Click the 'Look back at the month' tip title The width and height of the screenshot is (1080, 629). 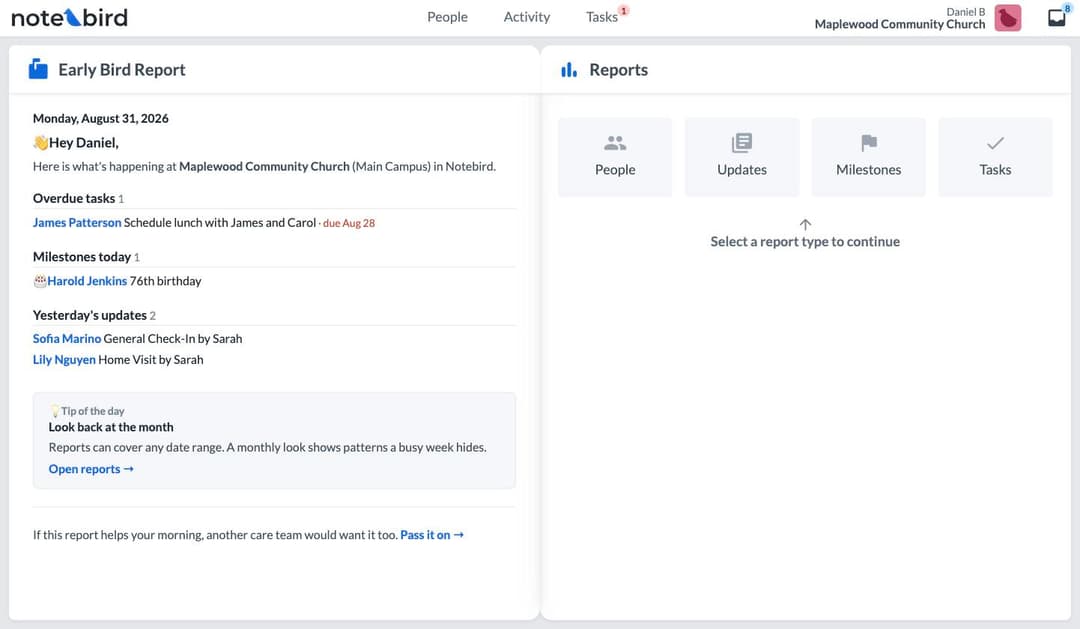pyautogui.click(x=111, y=427)
